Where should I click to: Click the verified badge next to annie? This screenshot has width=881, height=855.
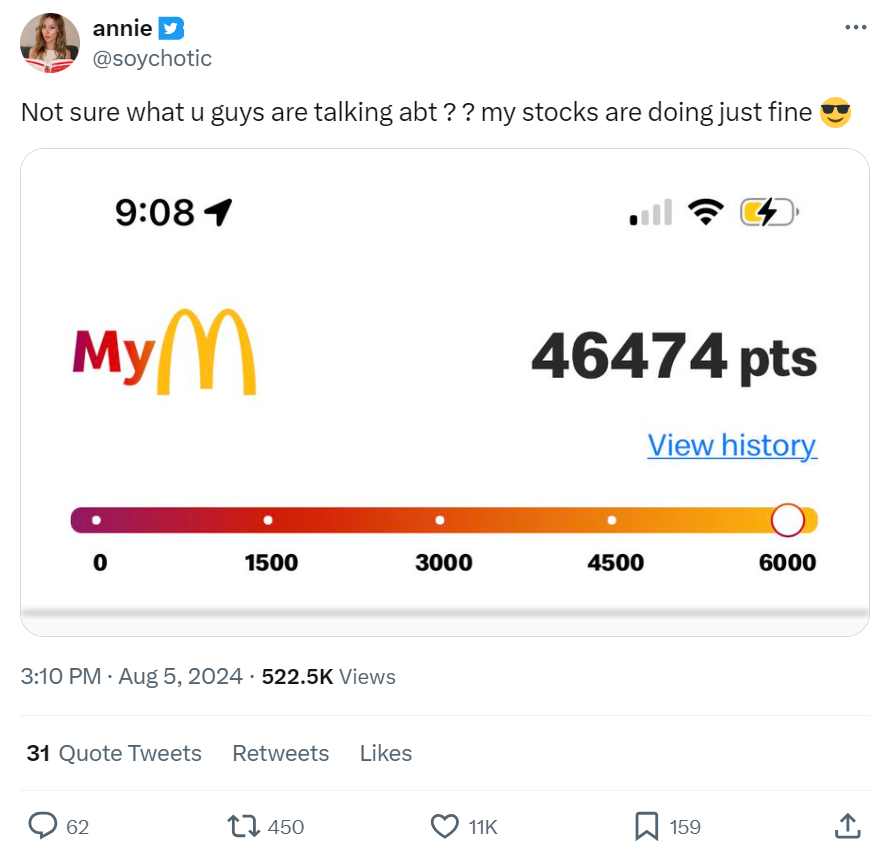[168, 27]
